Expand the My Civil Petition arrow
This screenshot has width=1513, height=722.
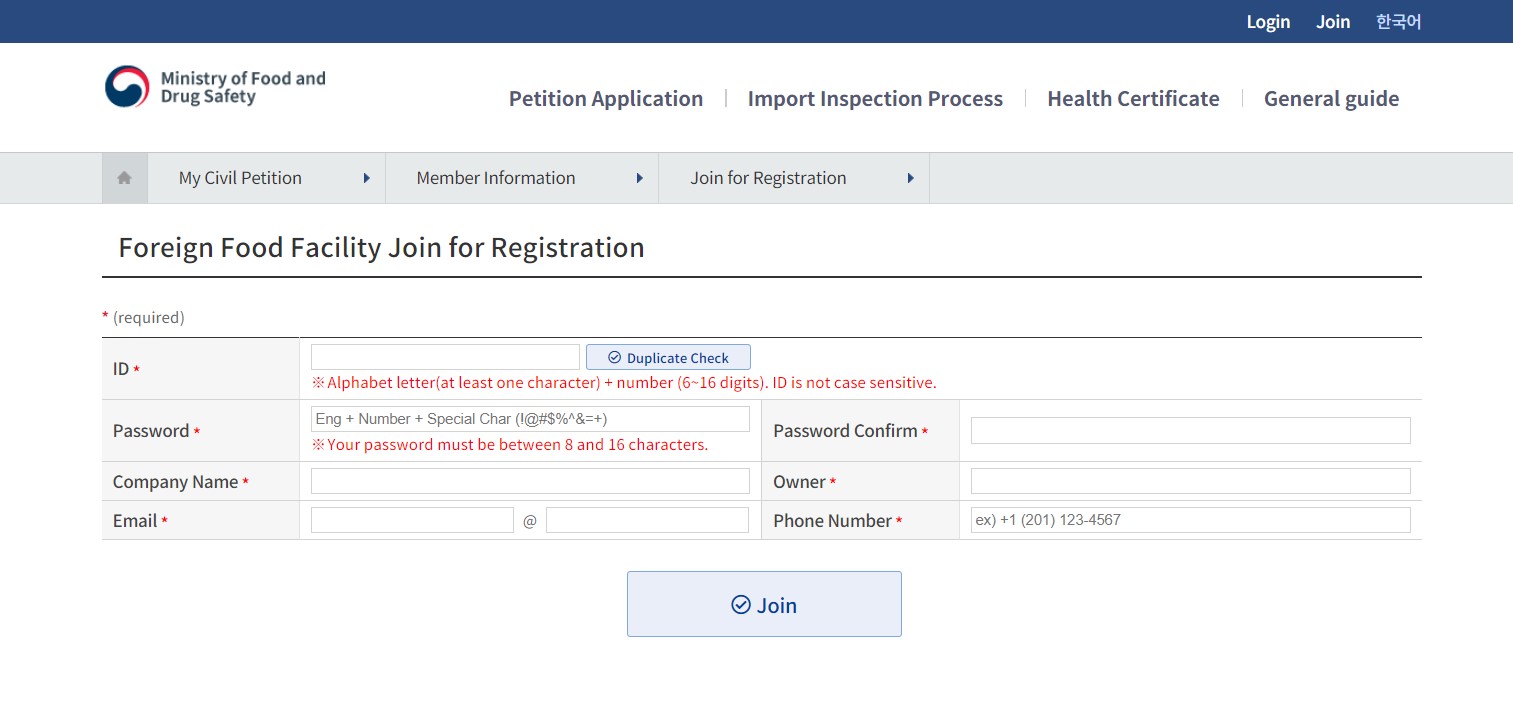tap(366, 178)
